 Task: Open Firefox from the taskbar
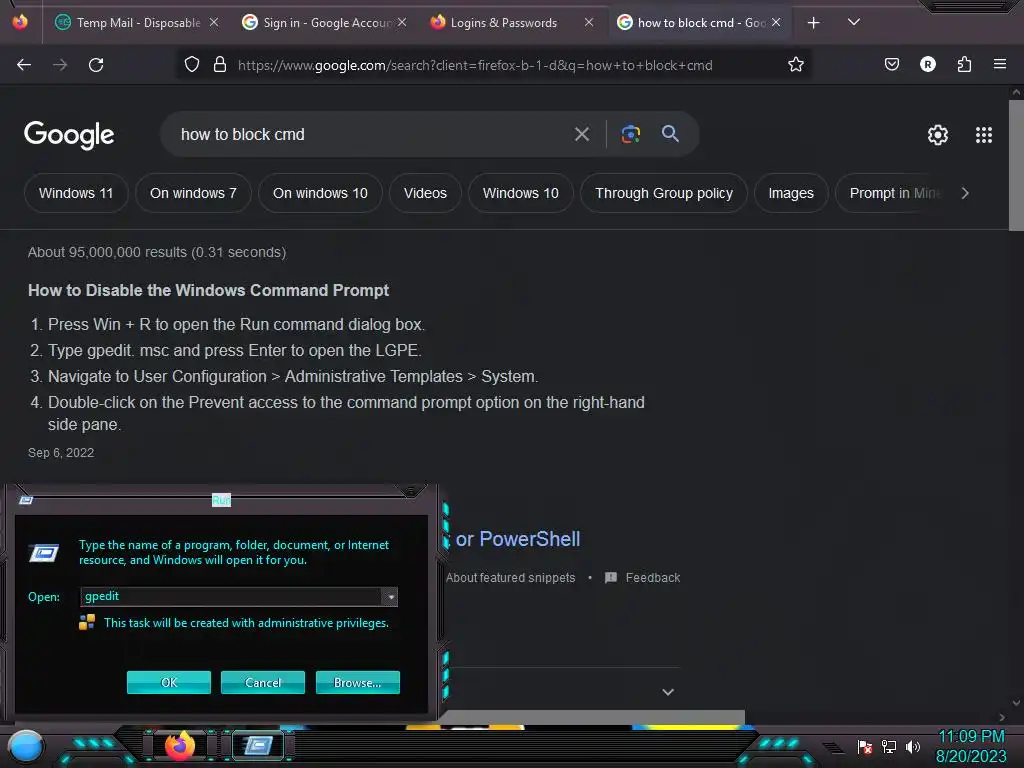[x=180, y=745]
